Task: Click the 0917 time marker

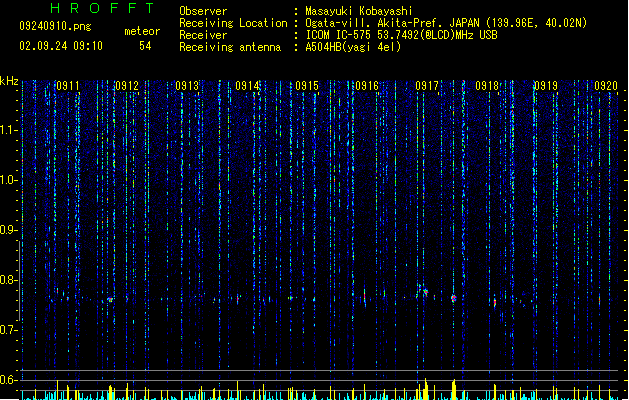Action: point(427,86)
